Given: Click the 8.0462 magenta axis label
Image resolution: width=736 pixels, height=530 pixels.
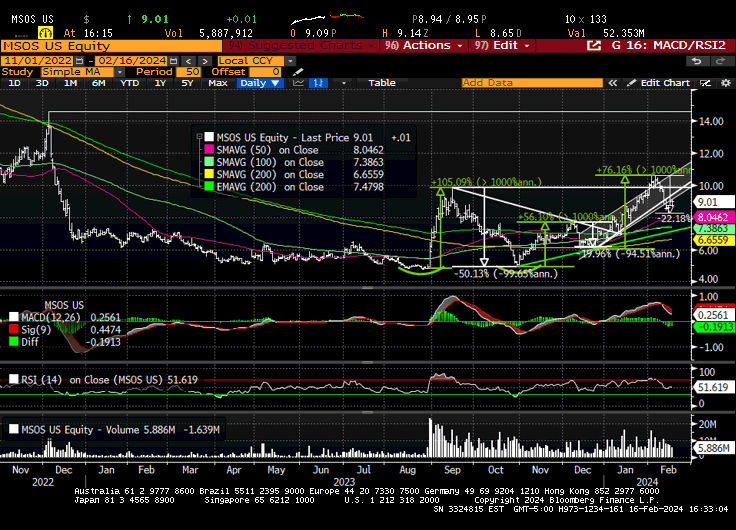Looking at the screenshot, I should point(713,217).
